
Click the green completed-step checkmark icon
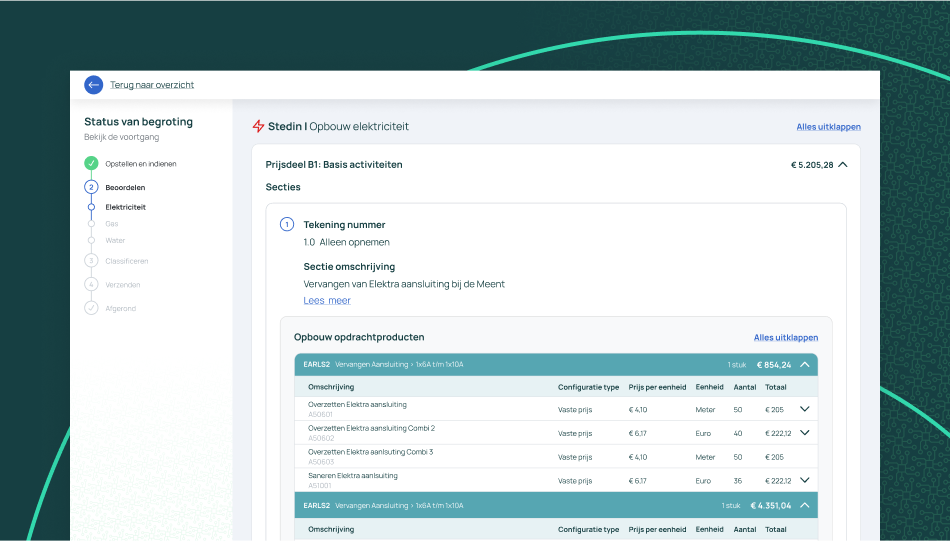(x=91, y=163)
